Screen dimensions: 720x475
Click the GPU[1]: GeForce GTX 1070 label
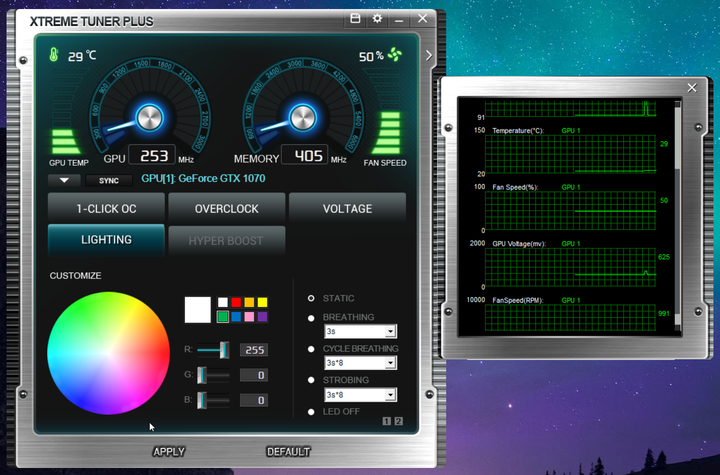click(x=203, y=178)
